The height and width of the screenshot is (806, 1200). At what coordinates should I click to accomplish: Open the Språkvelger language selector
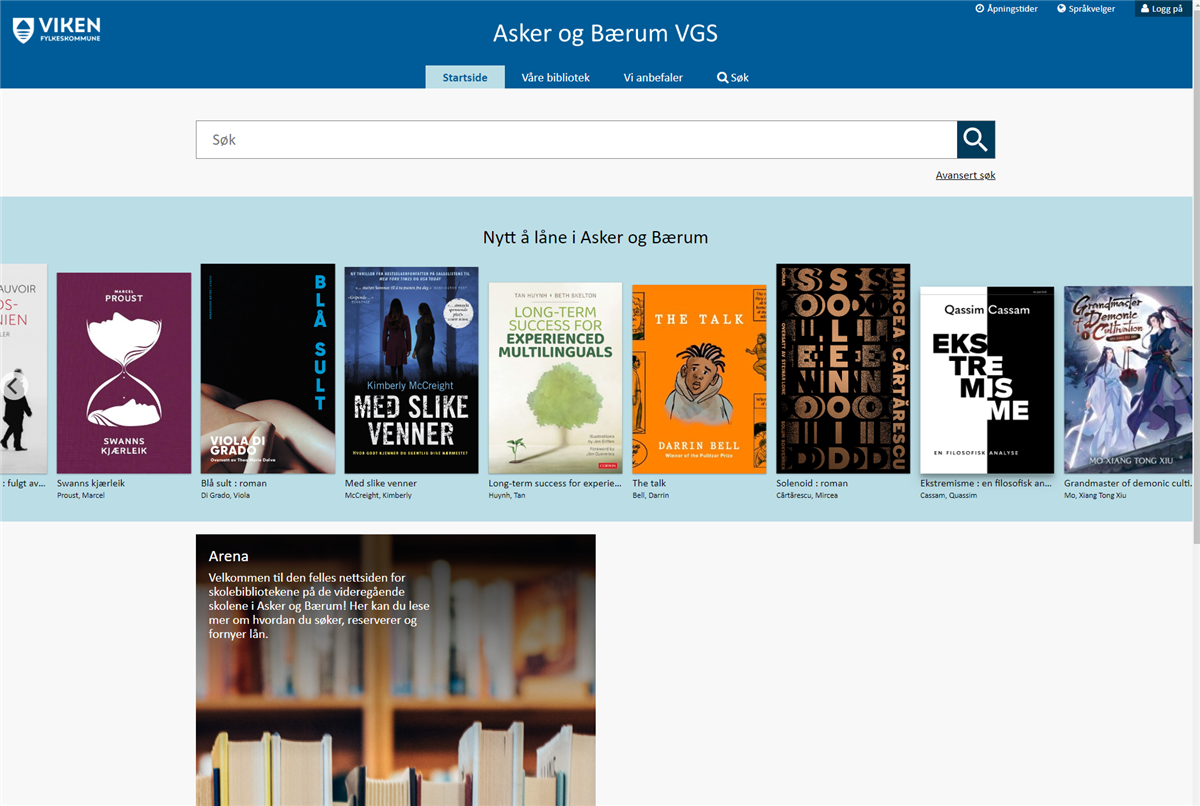pyautogui.click(x=1085, y=9)
